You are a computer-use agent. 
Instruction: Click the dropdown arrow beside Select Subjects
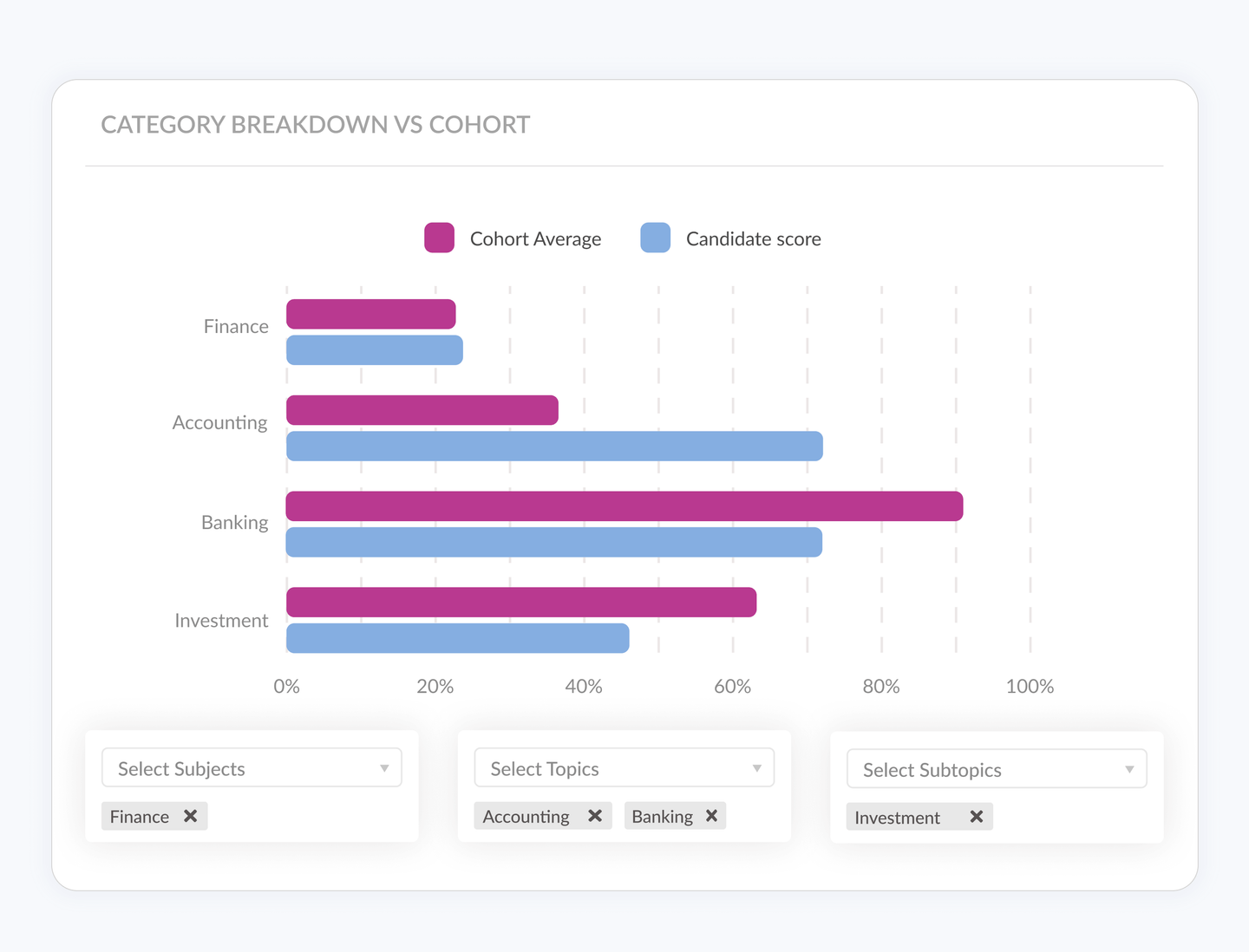coord(384,768)
